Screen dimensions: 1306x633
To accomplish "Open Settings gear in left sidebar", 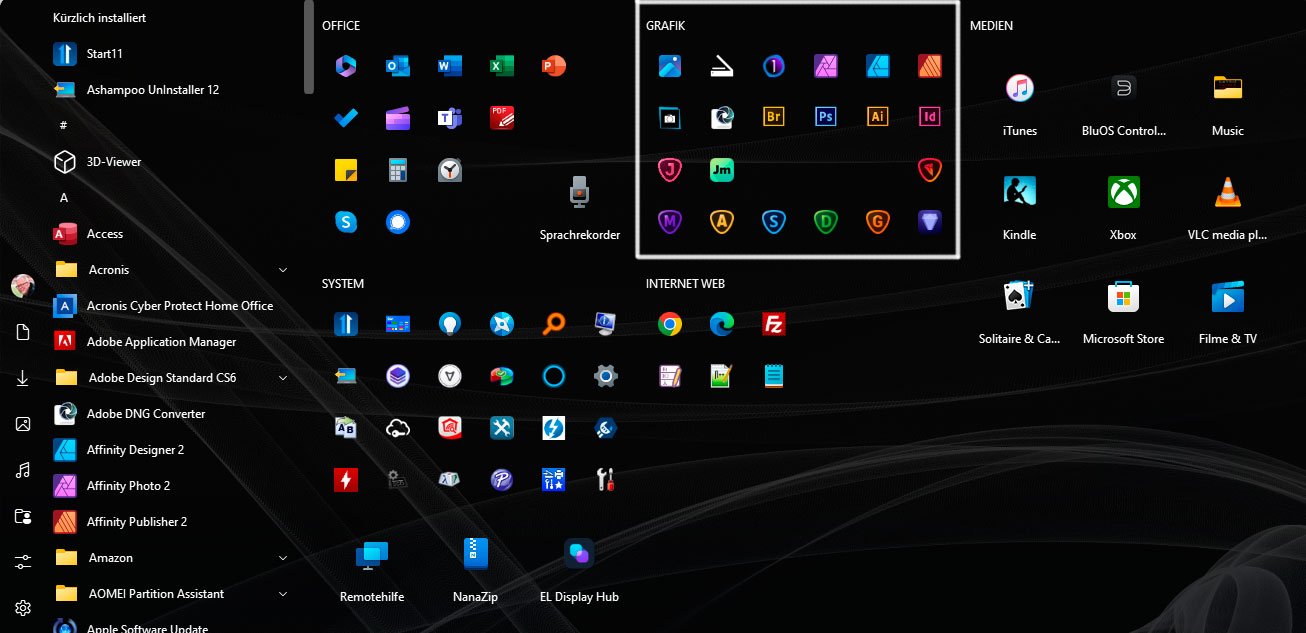I will 23,607.
